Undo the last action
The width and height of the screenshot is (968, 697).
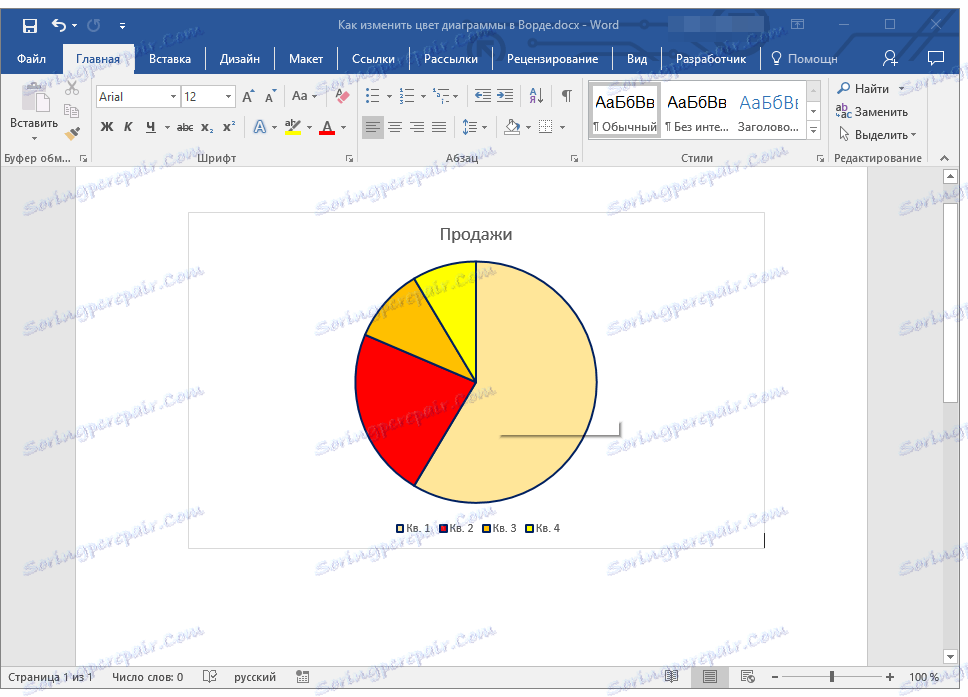click(x=59, y=25)
